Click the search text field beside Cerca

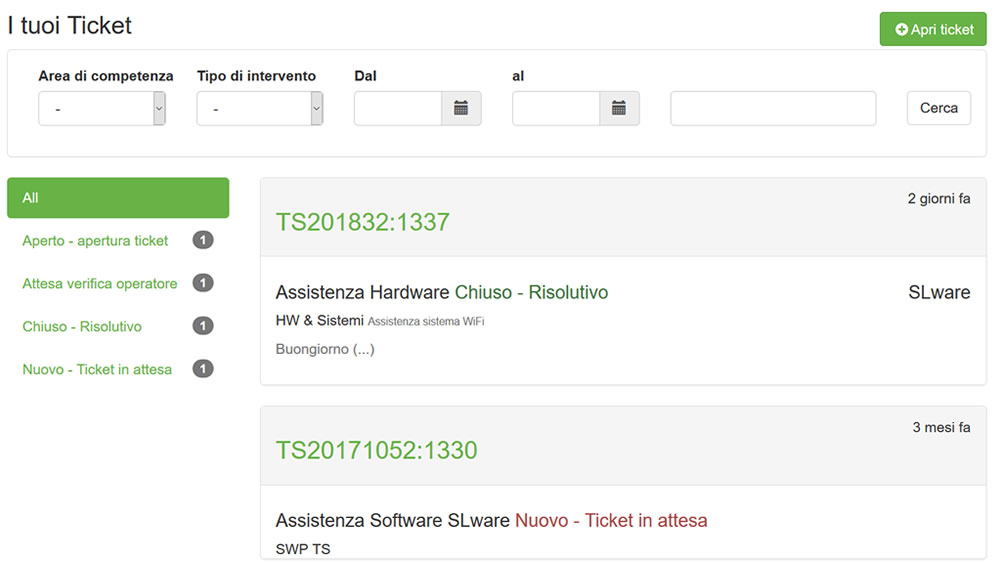[773, 108]
